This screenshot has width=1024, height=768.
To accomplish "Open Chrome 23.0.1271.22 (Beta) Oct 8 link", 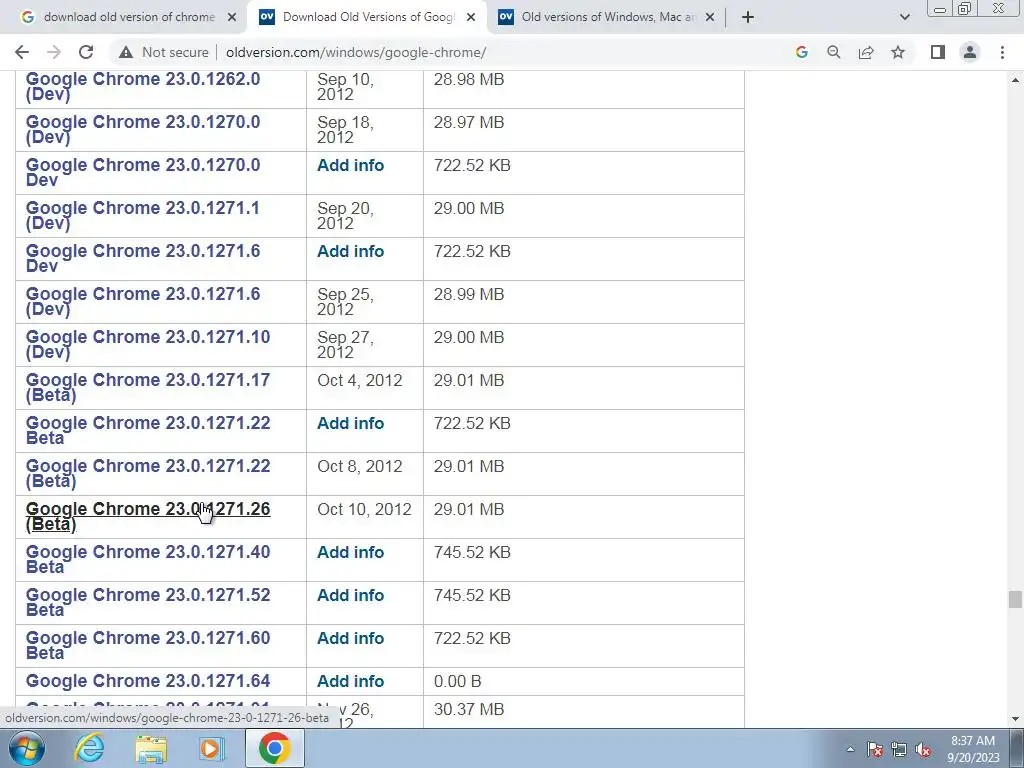I will (148, 473).
